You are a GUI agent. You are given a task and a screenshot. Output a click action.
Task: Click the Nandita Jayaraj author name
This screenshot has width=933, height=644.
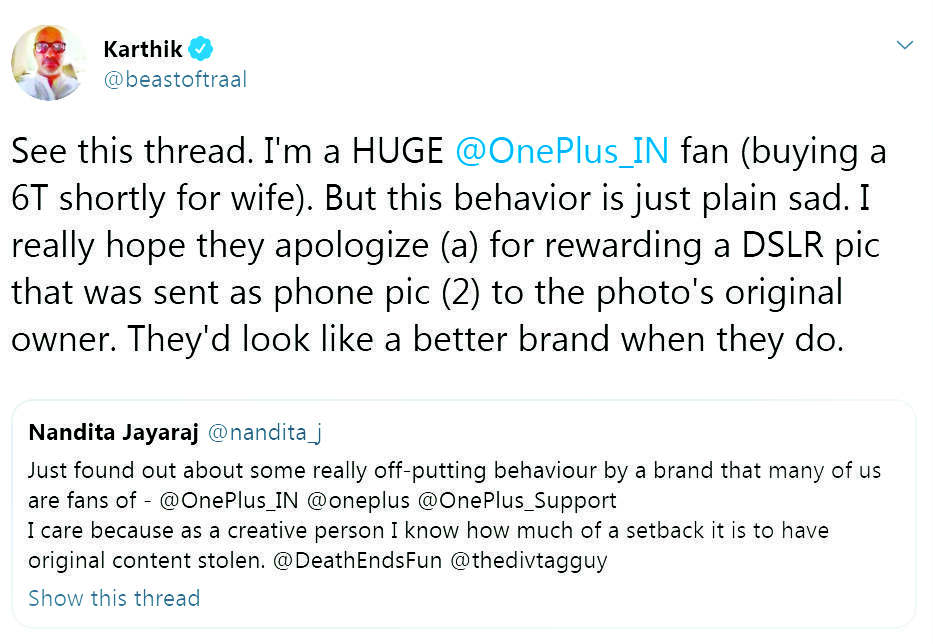click(x=113, y=432)
